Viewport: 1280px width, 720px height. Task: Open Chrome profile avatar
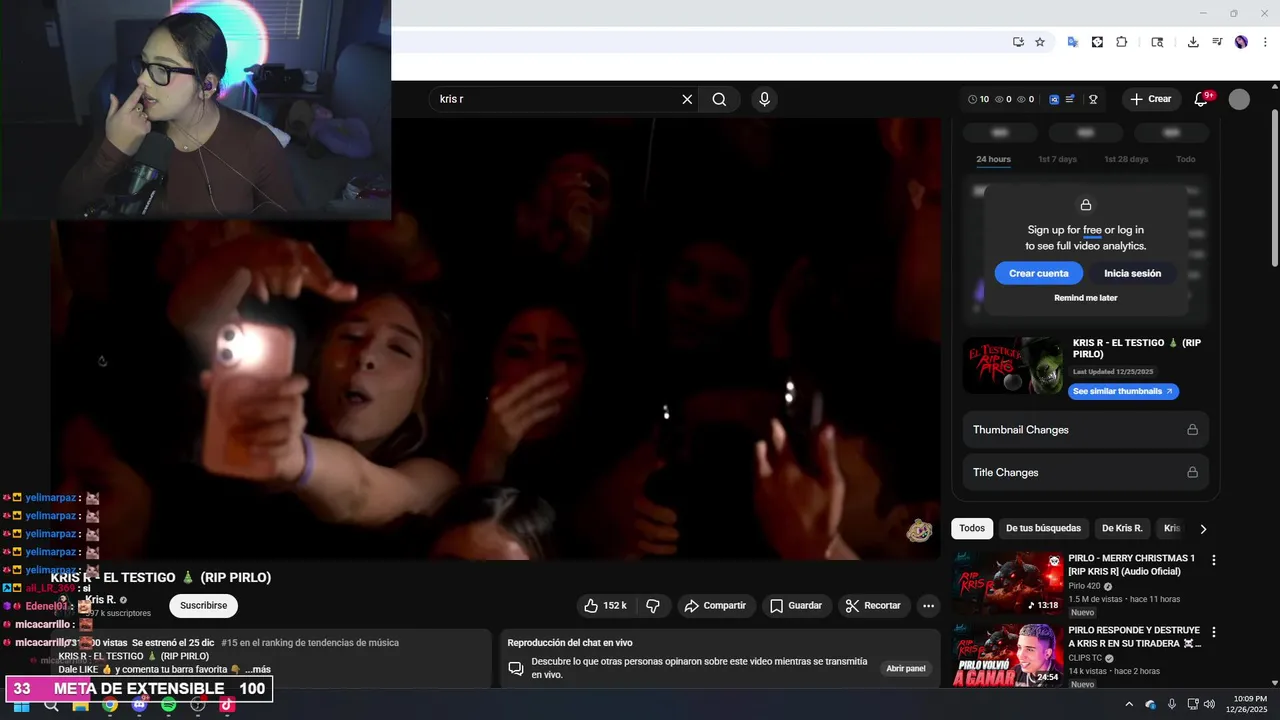[x=1241, y=42]
